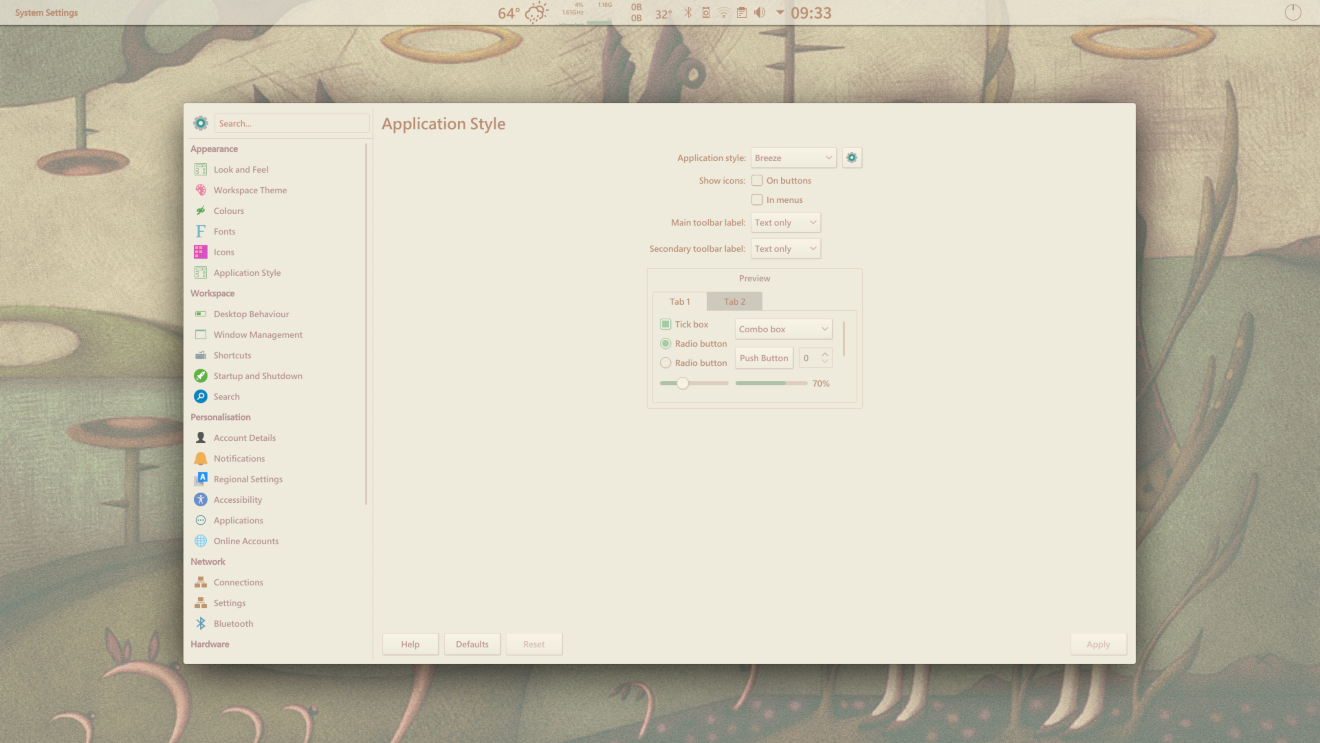Open Account Details settings
The height and width of the screenshot is (743, 1320).
click(x=277, y=438)
